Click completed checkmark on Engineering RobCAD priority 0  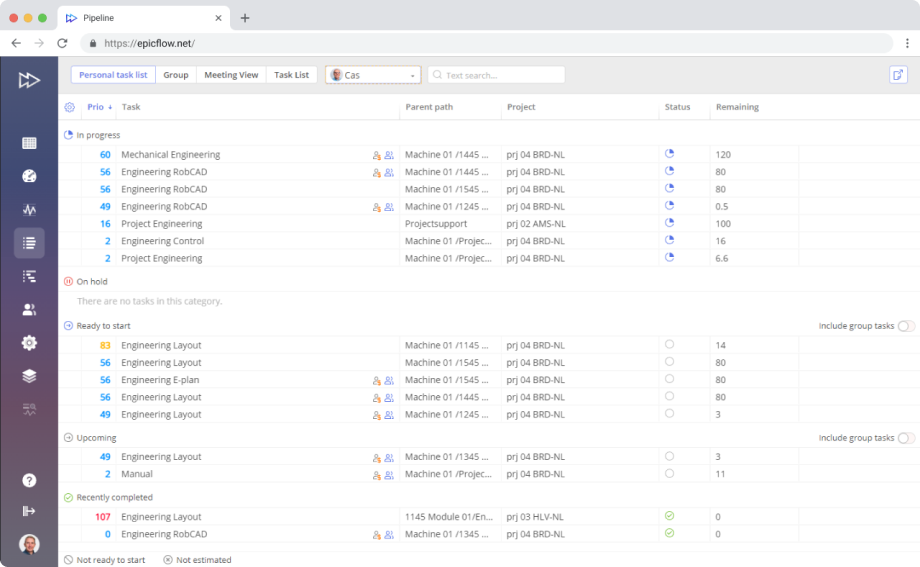669,533
